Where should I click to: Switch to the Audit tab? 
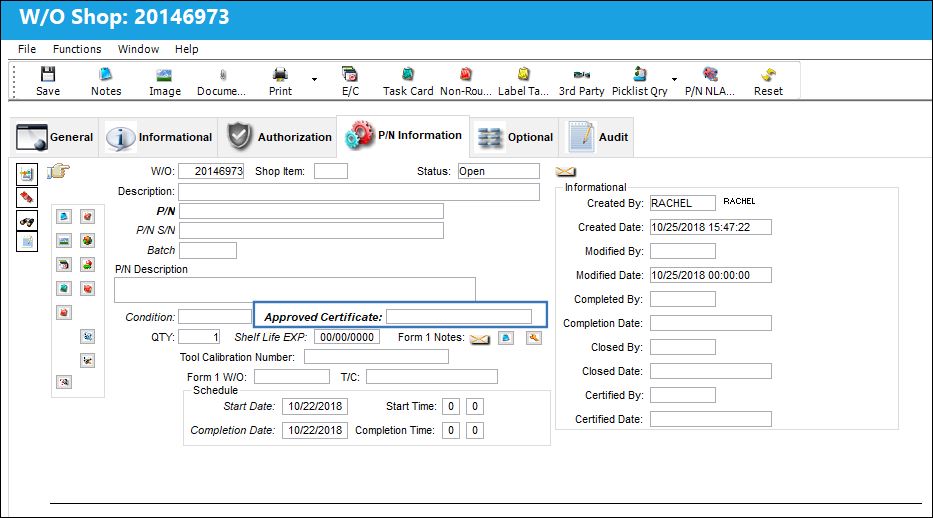click(x=597, y=137)
